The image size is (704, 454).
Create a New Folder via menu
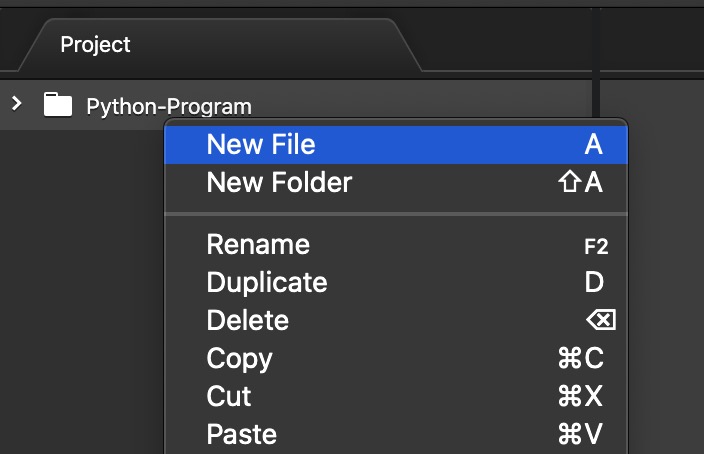pyautogui.click(x=279, y=183)
